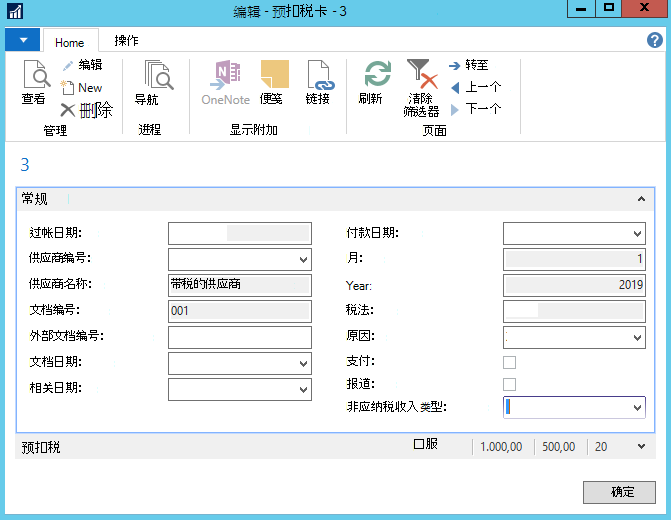Click the 1.000,00 value in 预扣税 header

(501, 447)
